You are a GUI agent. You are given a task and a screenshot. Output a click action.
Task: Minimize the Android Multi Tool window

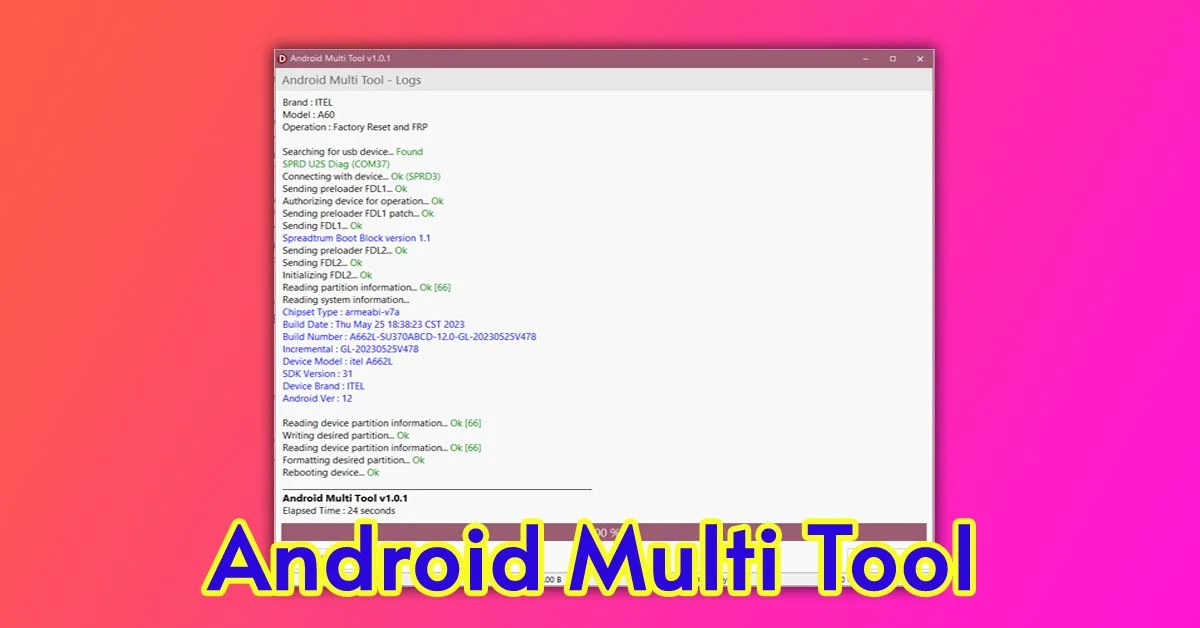(x=866, y=59)
